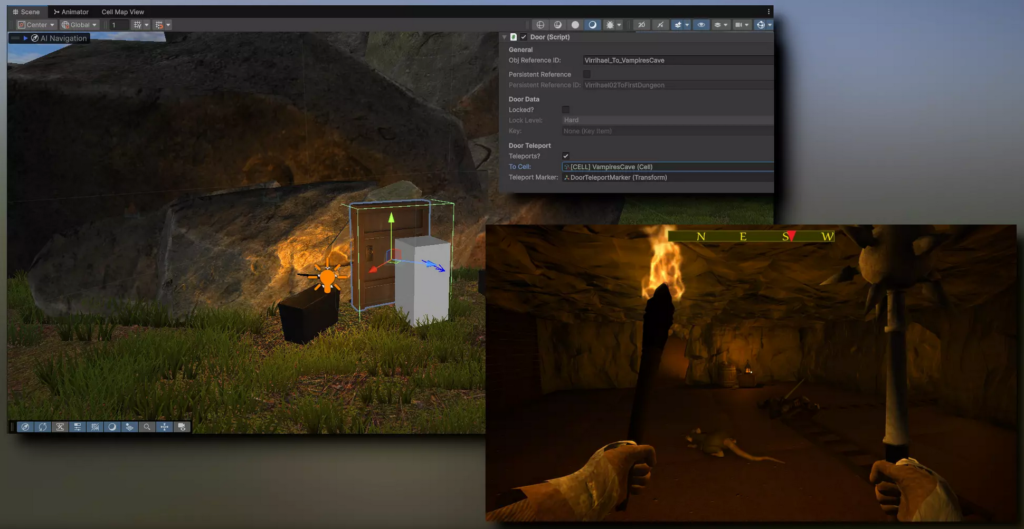Switch to the Animator tab
1024x529 pixels.
tap(70, 11)
